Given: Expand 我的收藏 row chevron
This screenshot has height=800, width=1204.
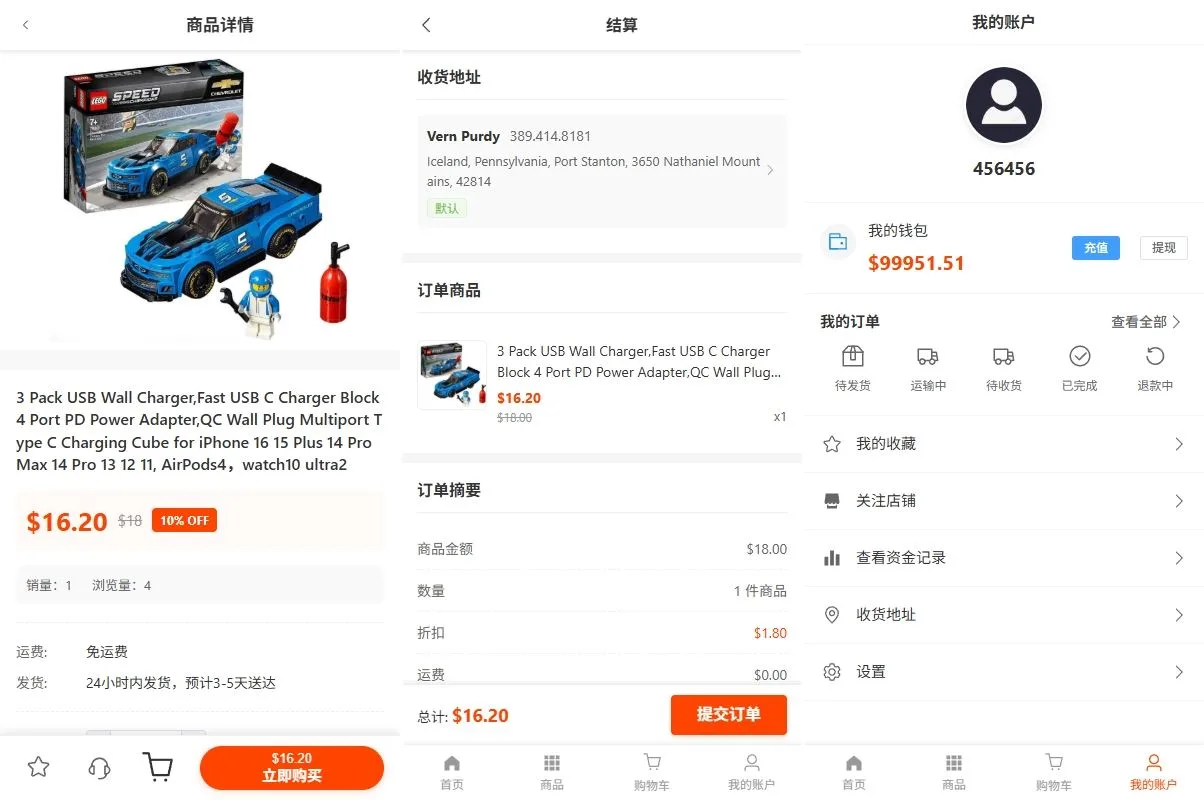Looking at the screenshot, I should click(1179, 444).
